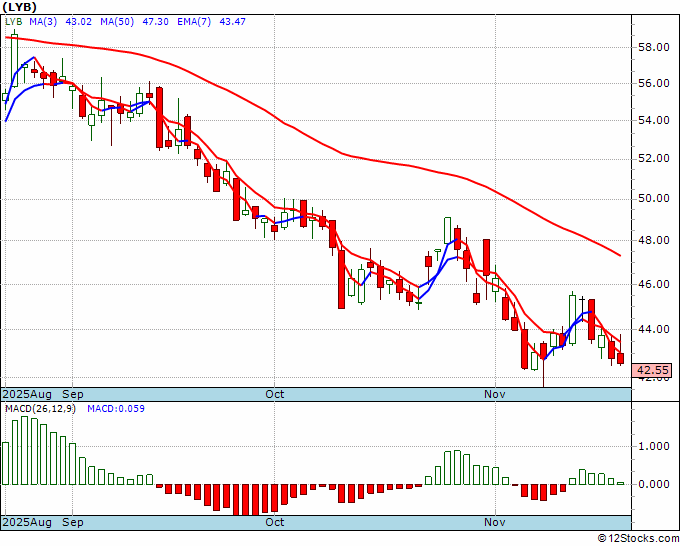The width and height of the screenshot is (680, 546).
Task: Click the 48.00 price axis label
Action: click(x=654, y=240)
